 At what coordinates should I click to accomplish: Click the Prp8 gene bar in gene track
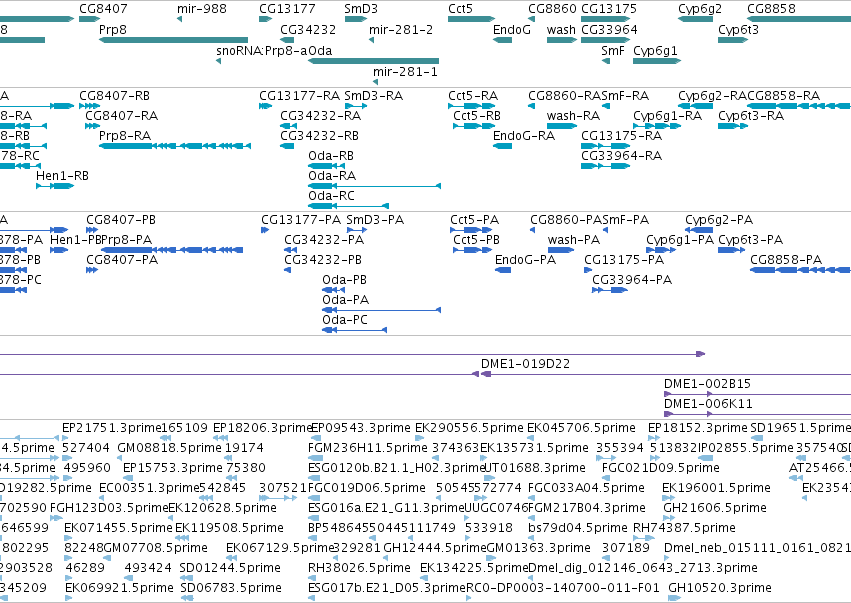point(173,40)
